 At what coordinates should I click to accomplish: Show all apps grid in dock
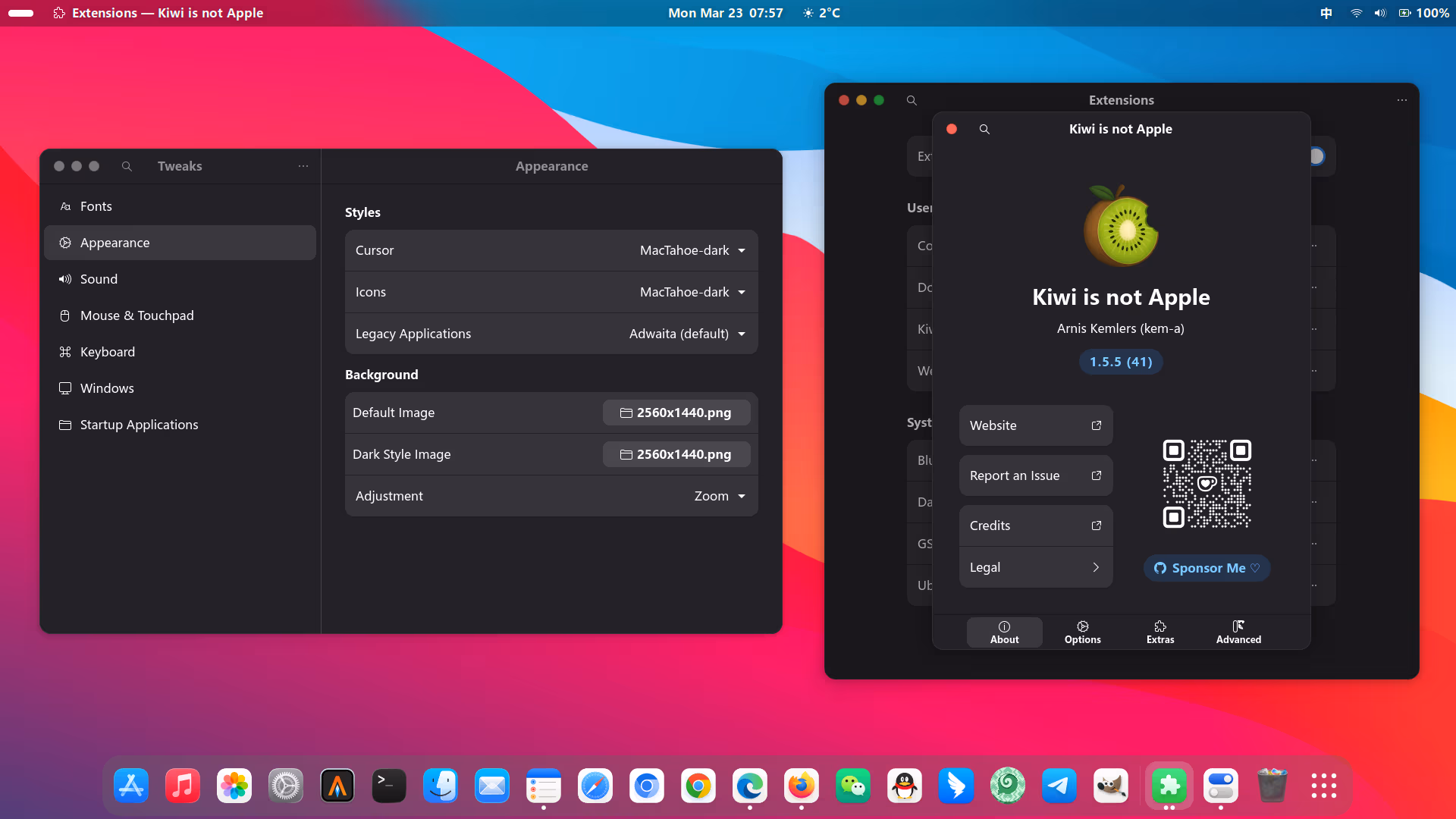click(1324, 786)
